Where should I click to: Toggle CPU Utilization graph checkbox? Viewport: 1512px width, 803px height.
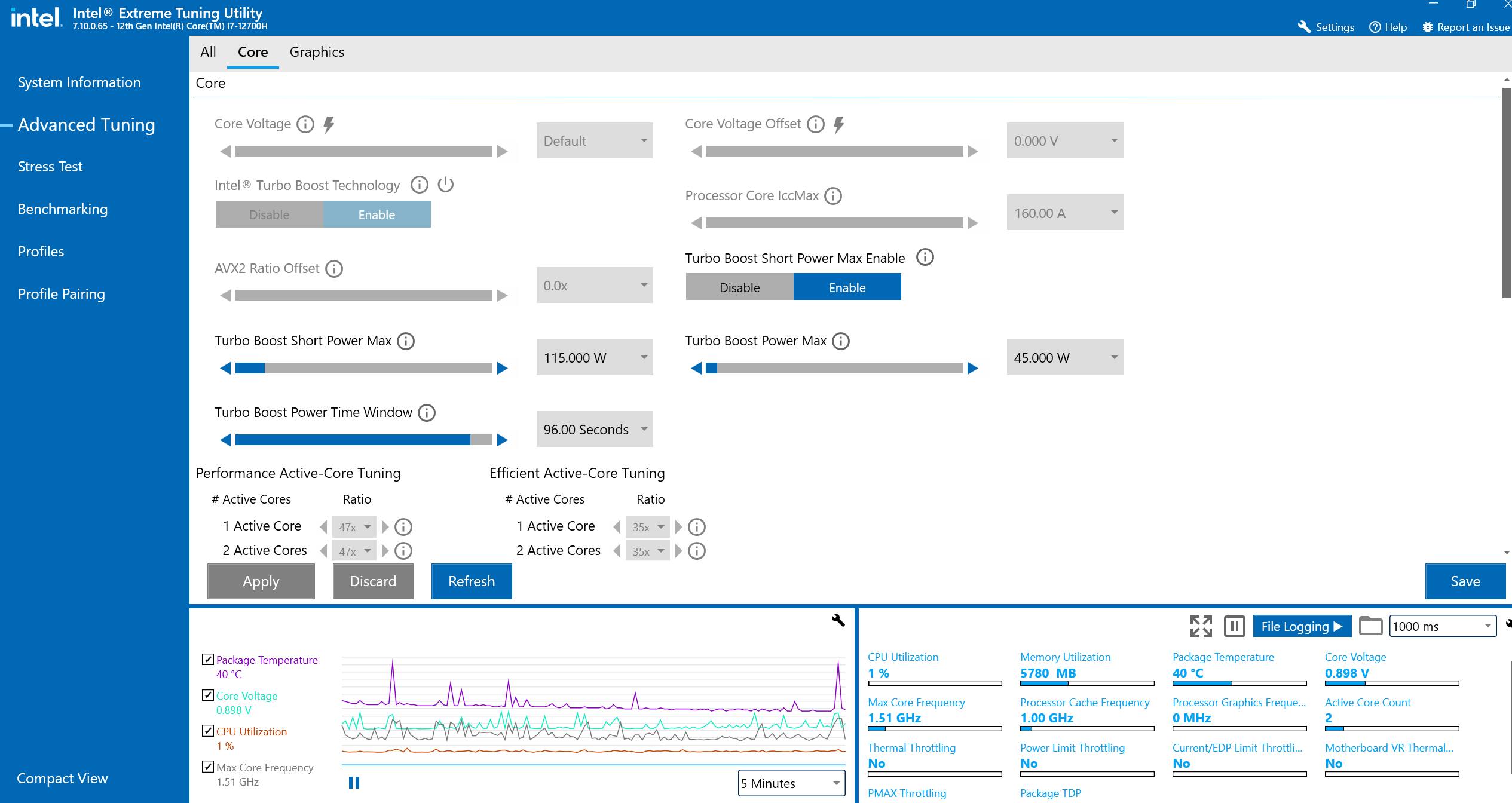point(208,731)
